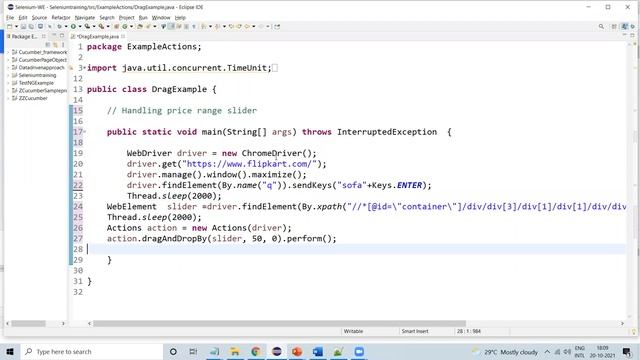
Task: Click the Next Annotation toolbar icon
Action: pyautogui.click(x=203, y=27)
